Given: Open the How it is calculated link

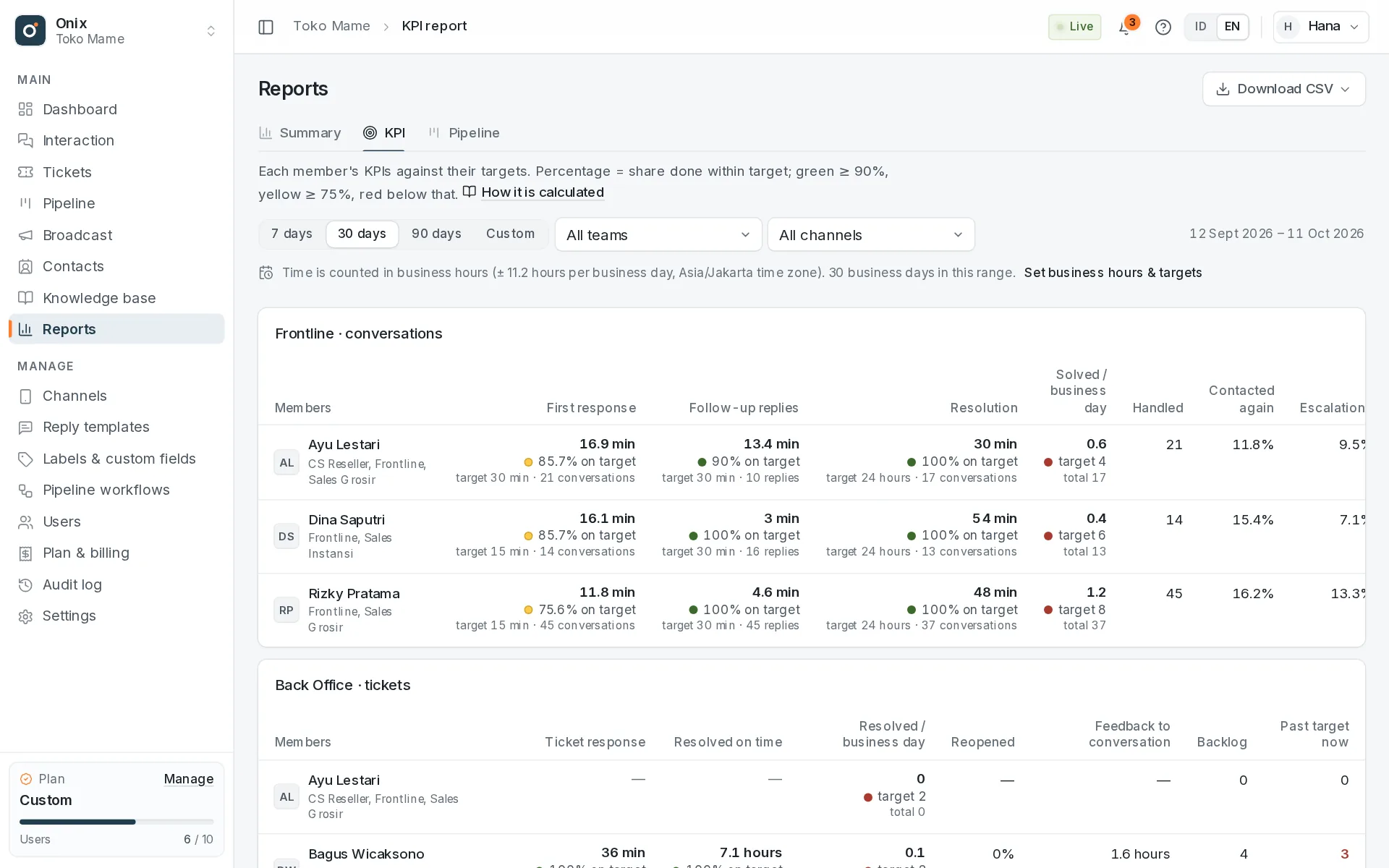Looking at the screenshot, I should 533,192.
